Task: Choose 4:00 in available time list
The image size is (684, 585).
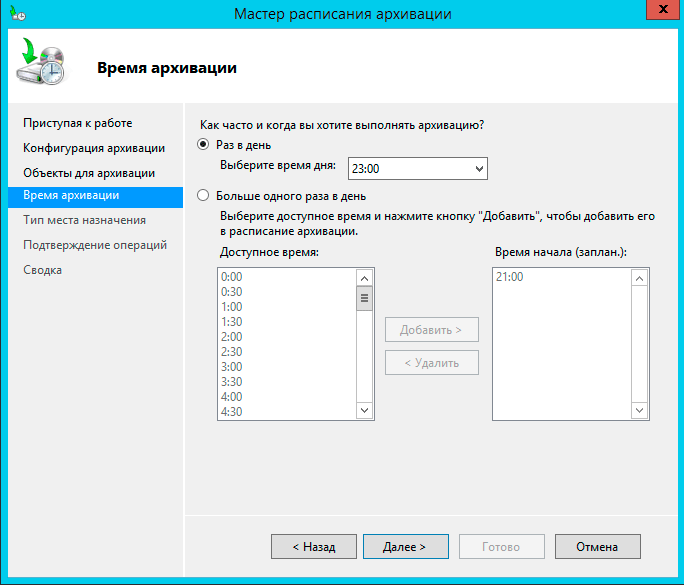Action: pyautogui.click(x=231, y=396)
